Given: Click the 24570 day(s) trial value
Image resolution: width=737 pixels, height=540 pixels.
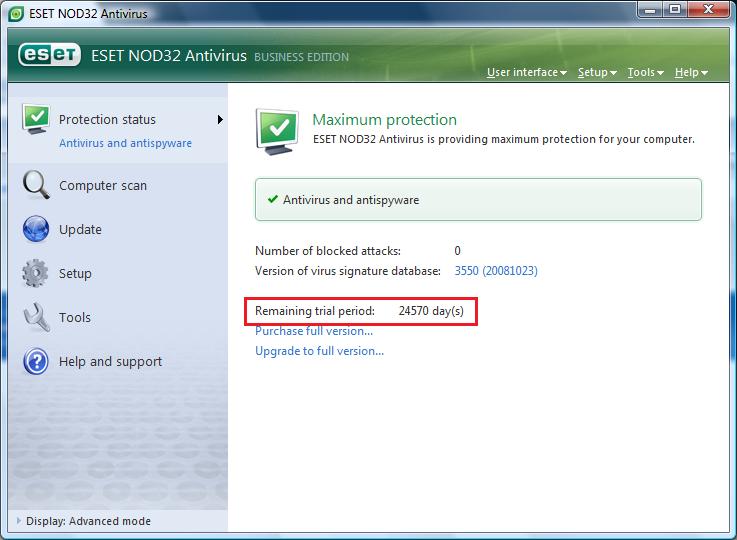Looking at the screenshot, I should 431,311.
